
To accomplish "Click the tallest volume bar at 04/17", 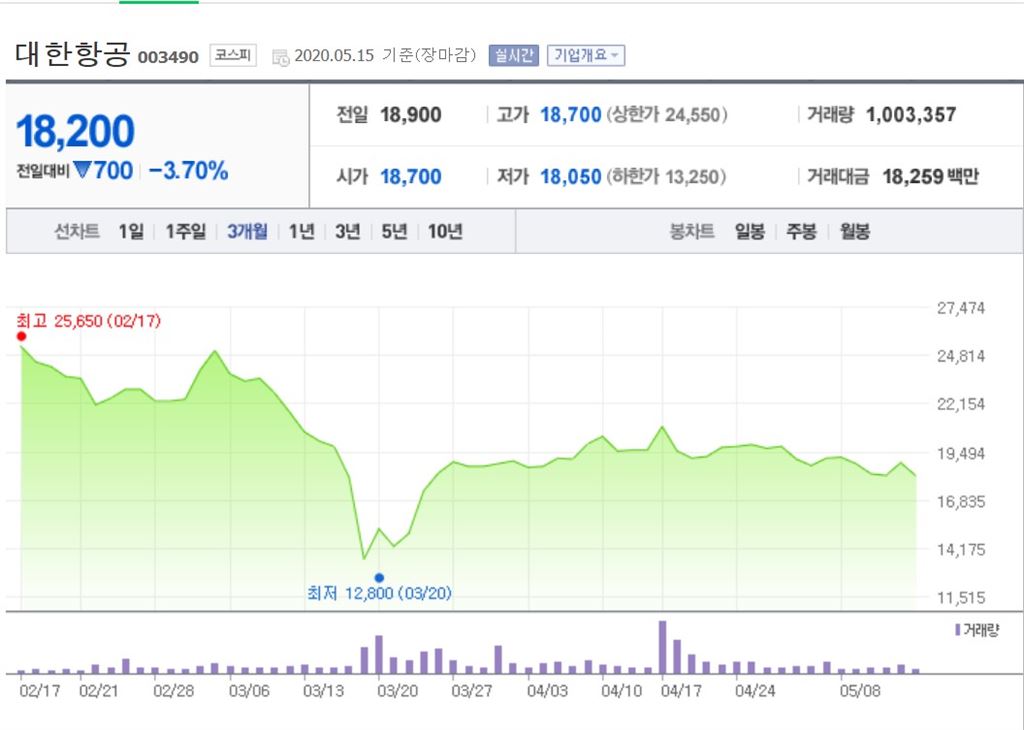I will 662,647.
